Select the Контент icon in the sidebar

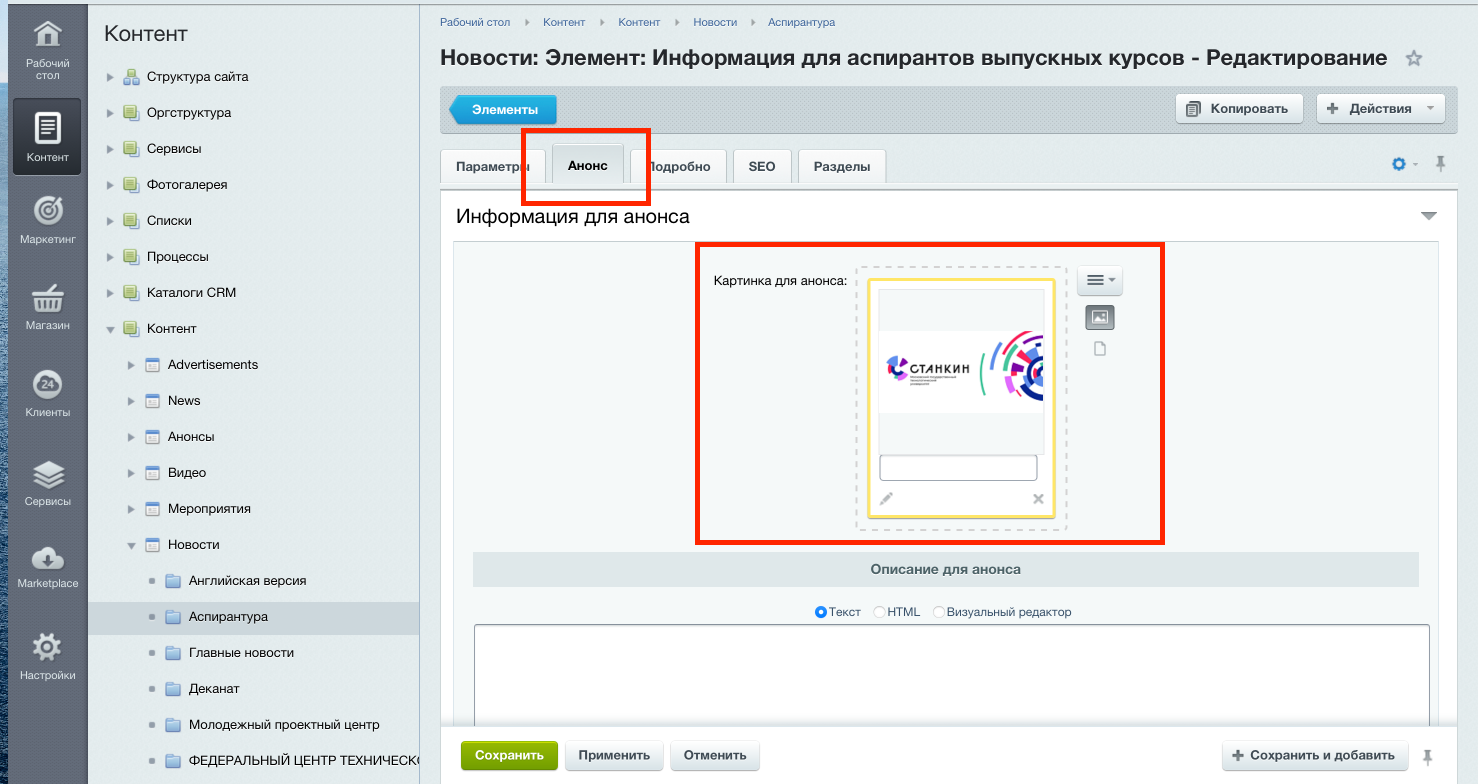47,137
